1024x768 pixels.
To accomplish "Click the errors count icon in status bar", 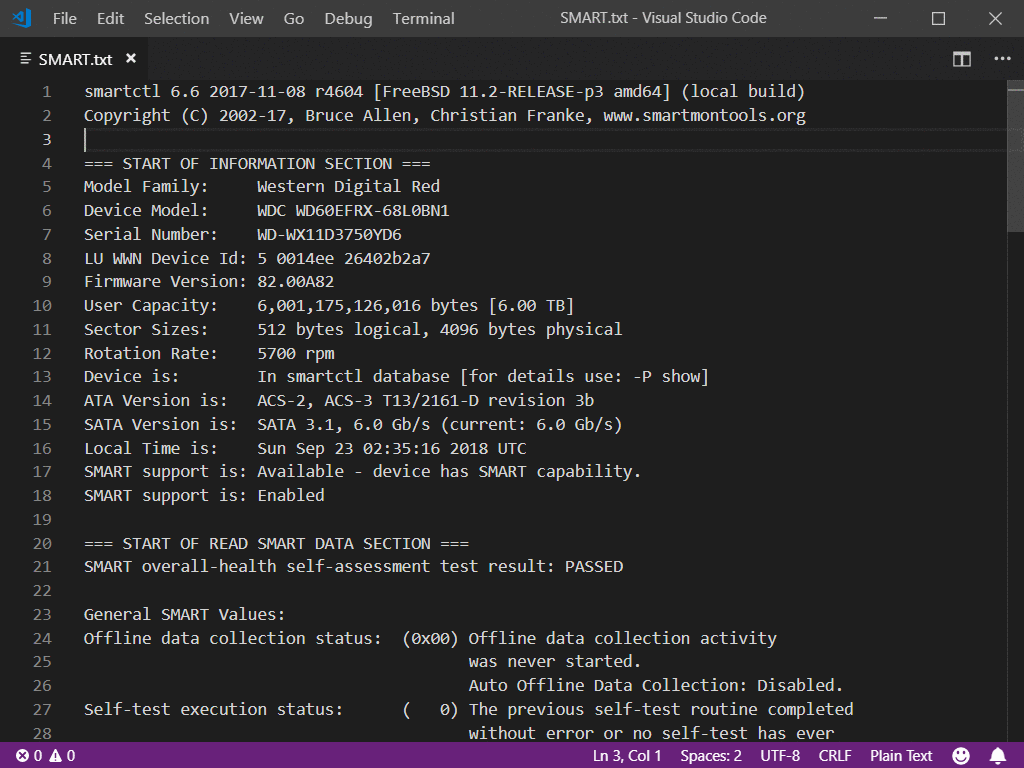I will pyautogui.click(x=23, y=756).
